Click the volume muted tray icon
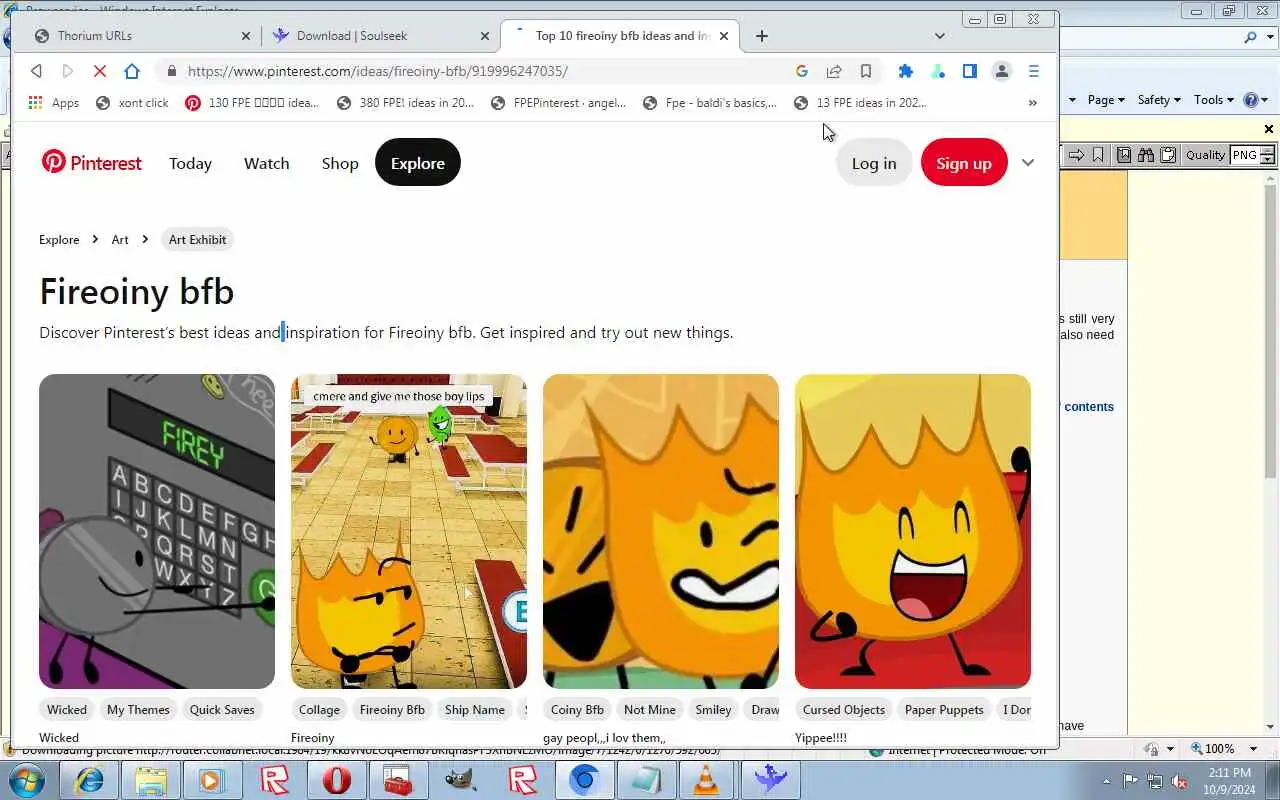This screenshot has width=1280, height=800. [1180, 781]
